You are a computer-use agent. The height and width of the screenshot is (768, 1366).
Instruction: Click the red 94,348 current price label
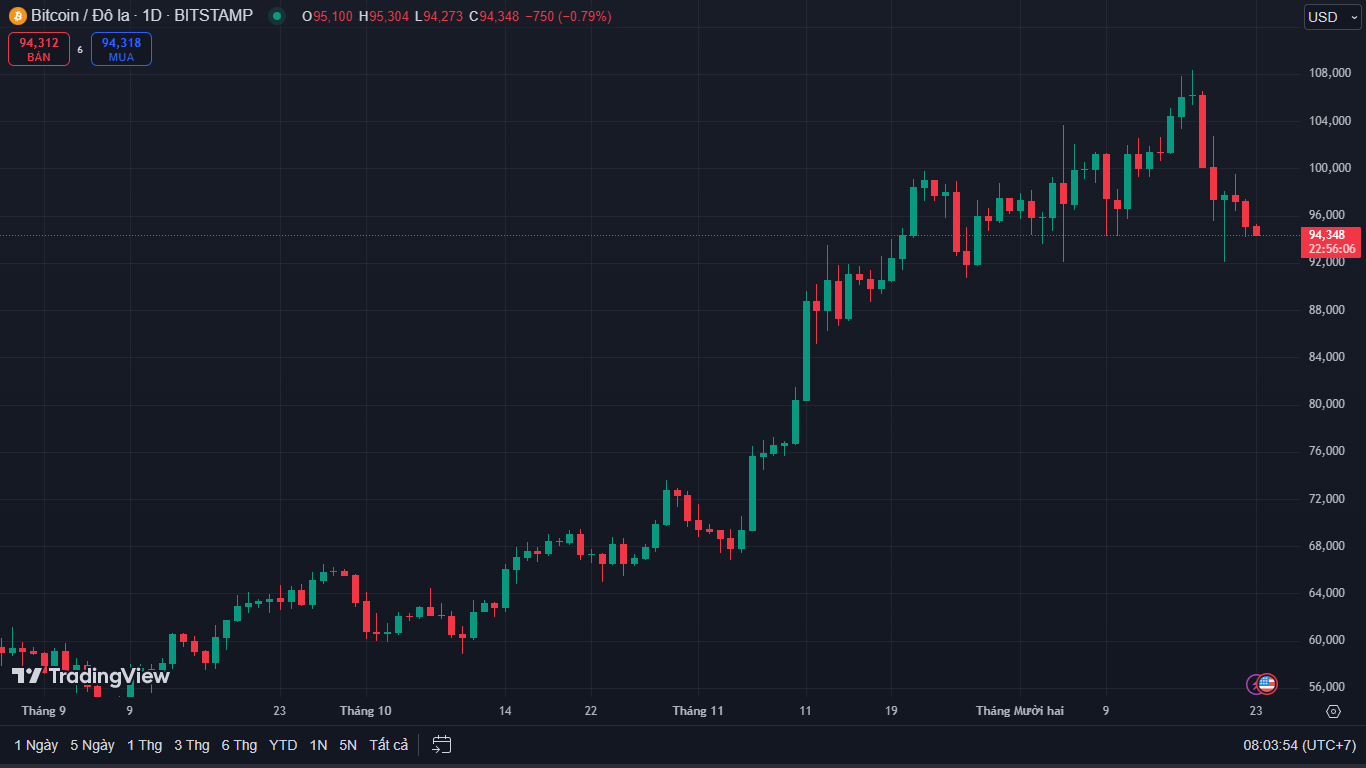tap(1330, 242)
